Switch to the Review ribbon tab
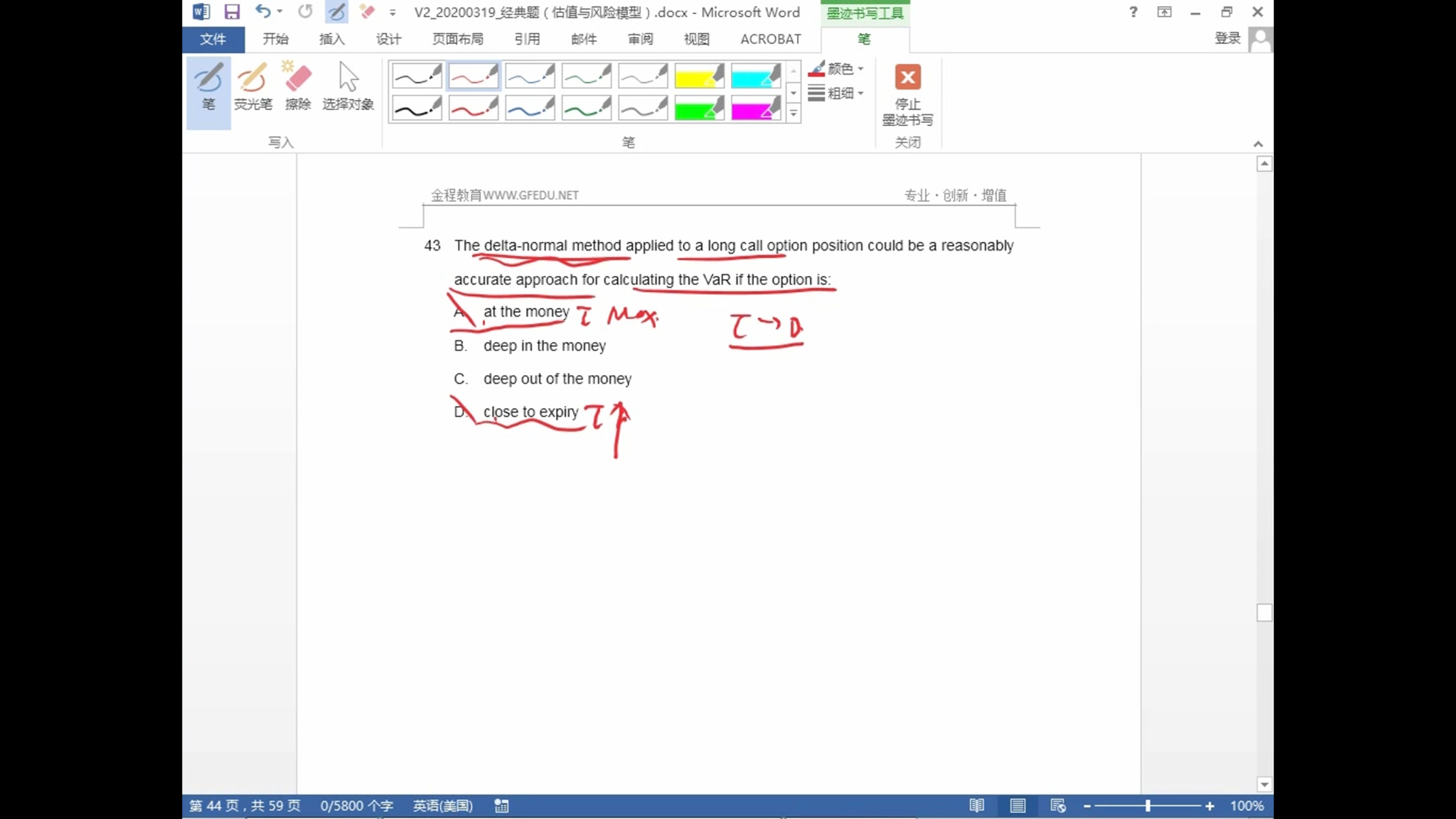Viewport: 1456px width, 819px height. 640,39
